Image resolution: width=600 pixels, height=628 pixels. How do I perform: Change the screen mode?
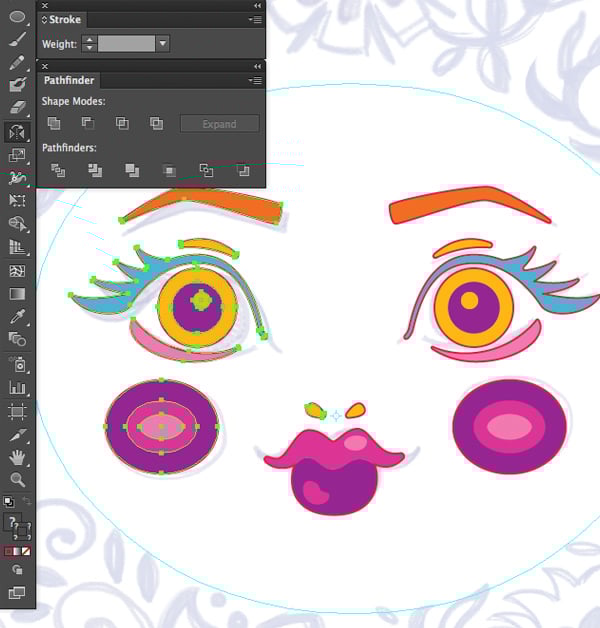tap(17, 592)
